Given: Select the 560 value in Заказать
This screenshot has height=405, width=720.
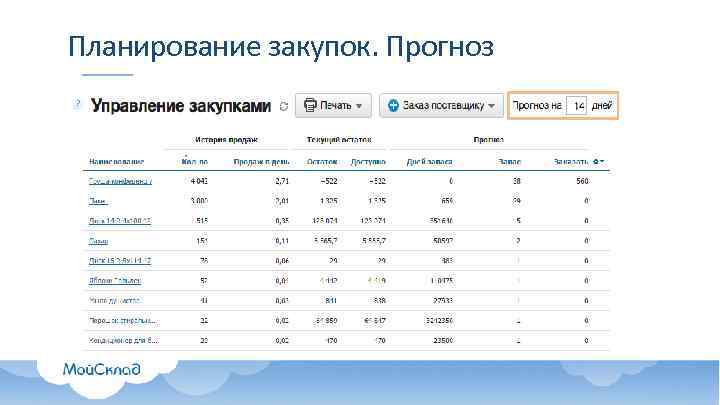Looking at the screenshot, I should tap(582, 181).
